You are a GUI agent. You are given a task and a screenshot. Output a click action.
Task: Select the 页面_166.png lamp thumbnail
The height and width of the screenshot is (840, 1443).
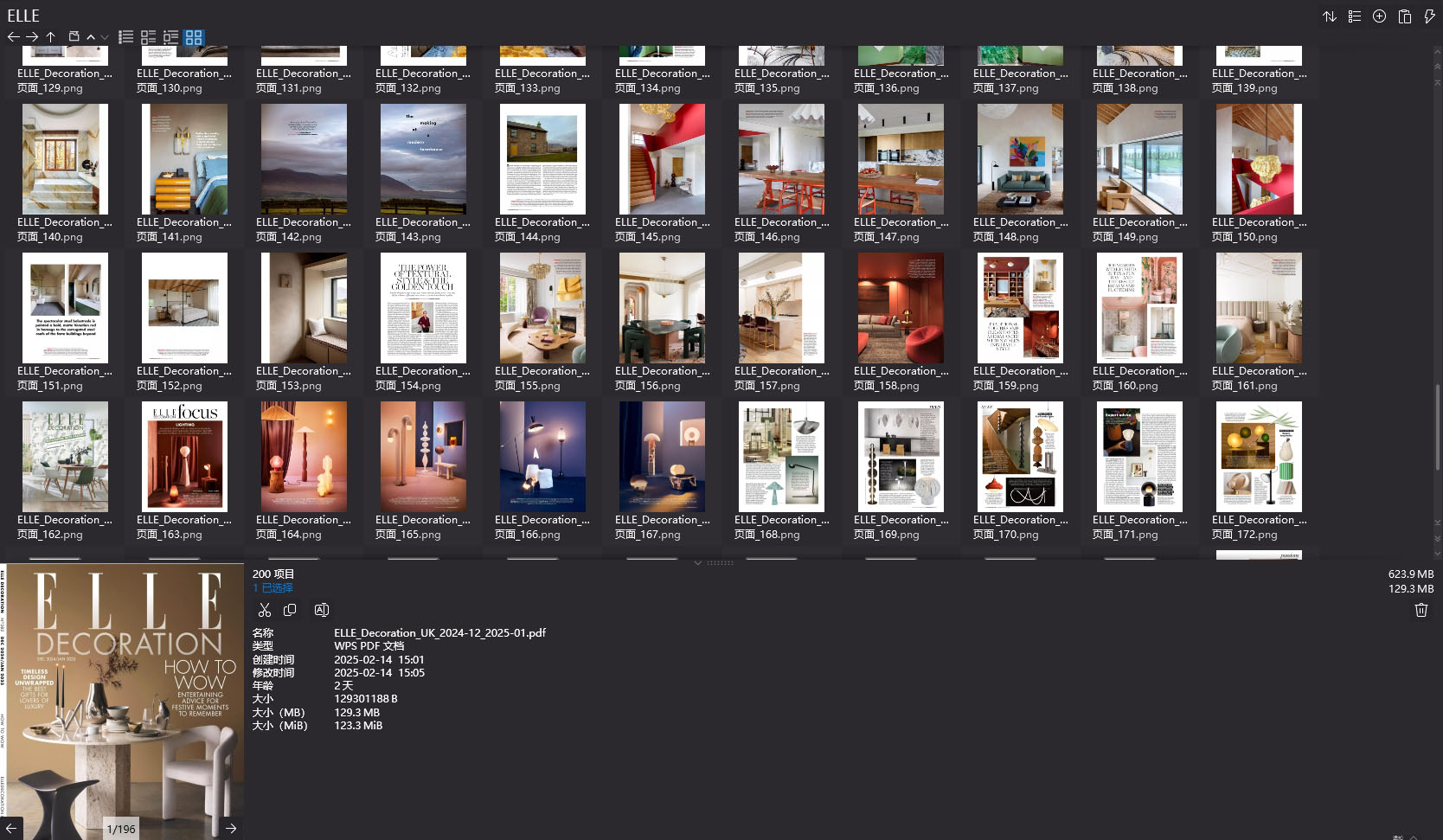(x=542, y=457)
